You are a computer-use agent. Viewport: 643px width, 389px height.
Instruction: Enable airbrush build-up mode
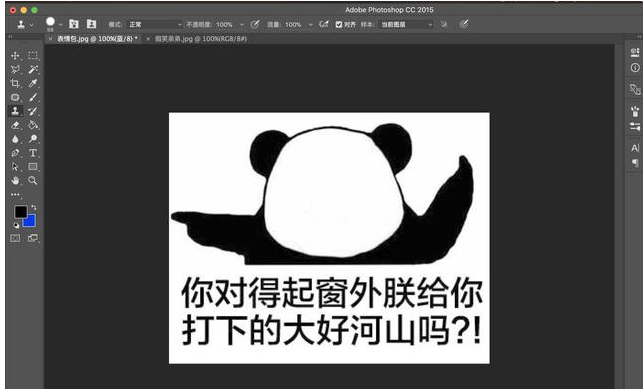click(x=324, y=24)
